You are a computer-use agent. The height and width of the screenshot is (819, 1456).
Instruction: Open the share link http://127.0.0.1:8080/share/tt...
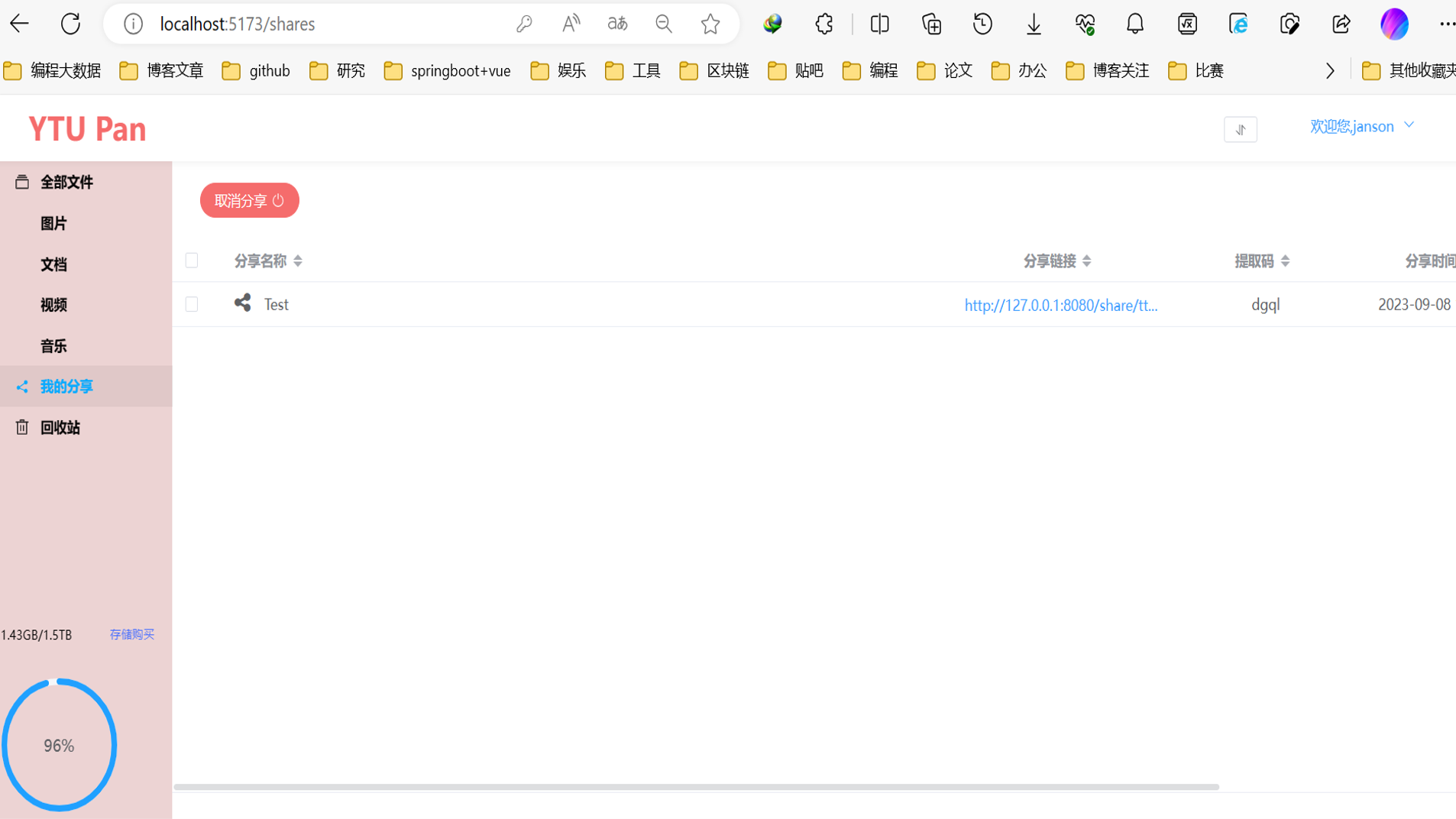point(1061,305)
